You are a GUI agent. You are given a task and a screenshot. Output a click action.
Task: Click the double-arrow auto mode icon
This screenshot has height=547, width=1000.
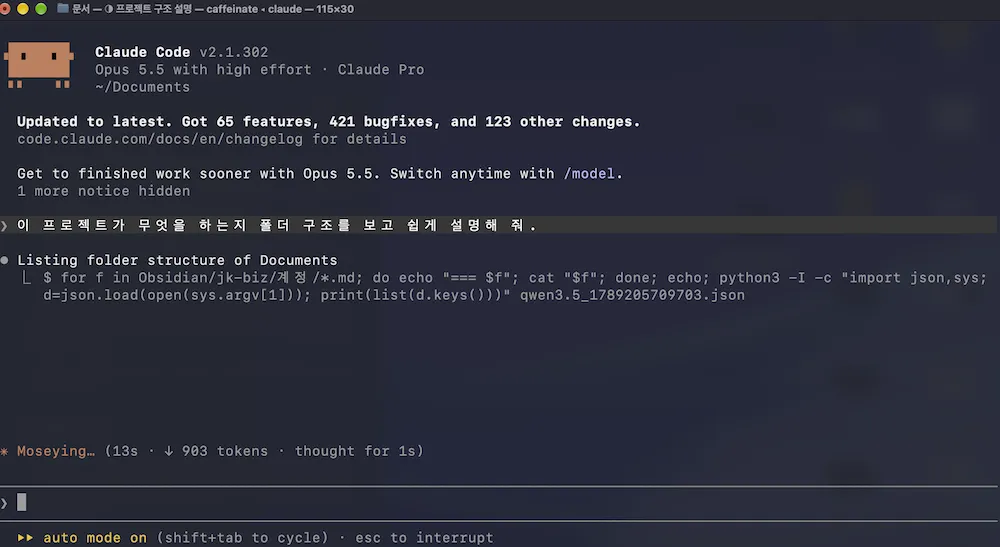click(x=25, y=537)
